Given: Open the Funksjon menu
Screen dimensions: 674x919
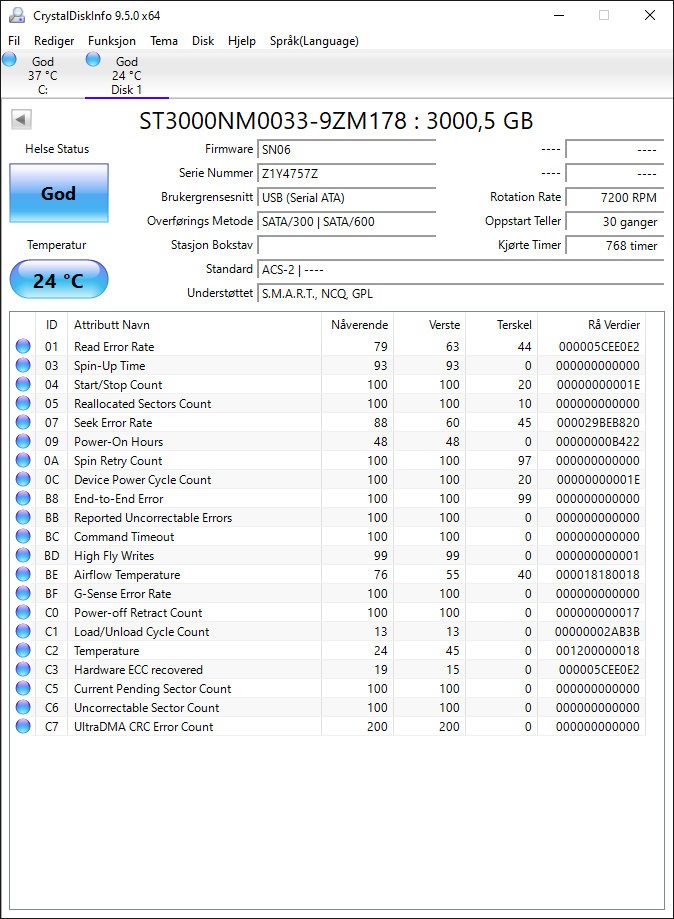Looking at the screenshot, I should 111,41.
